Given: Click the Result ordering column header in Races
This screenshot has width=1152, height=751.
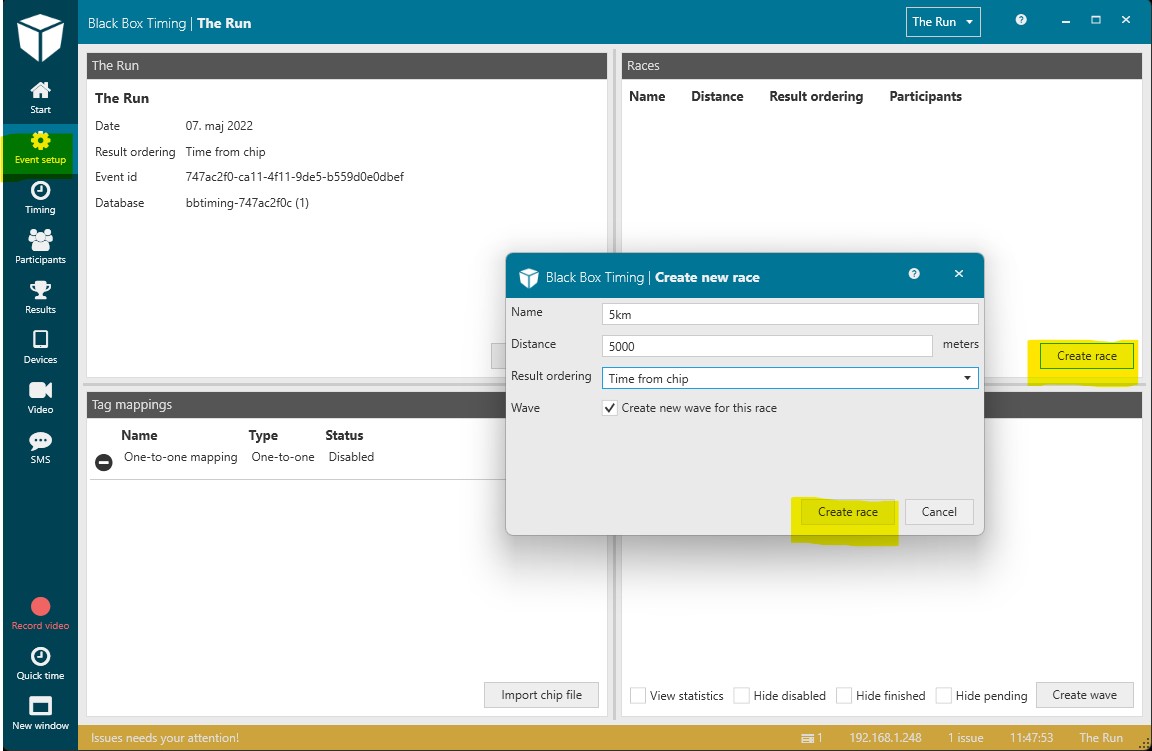Looking at the screenshot, I should 816,96.
